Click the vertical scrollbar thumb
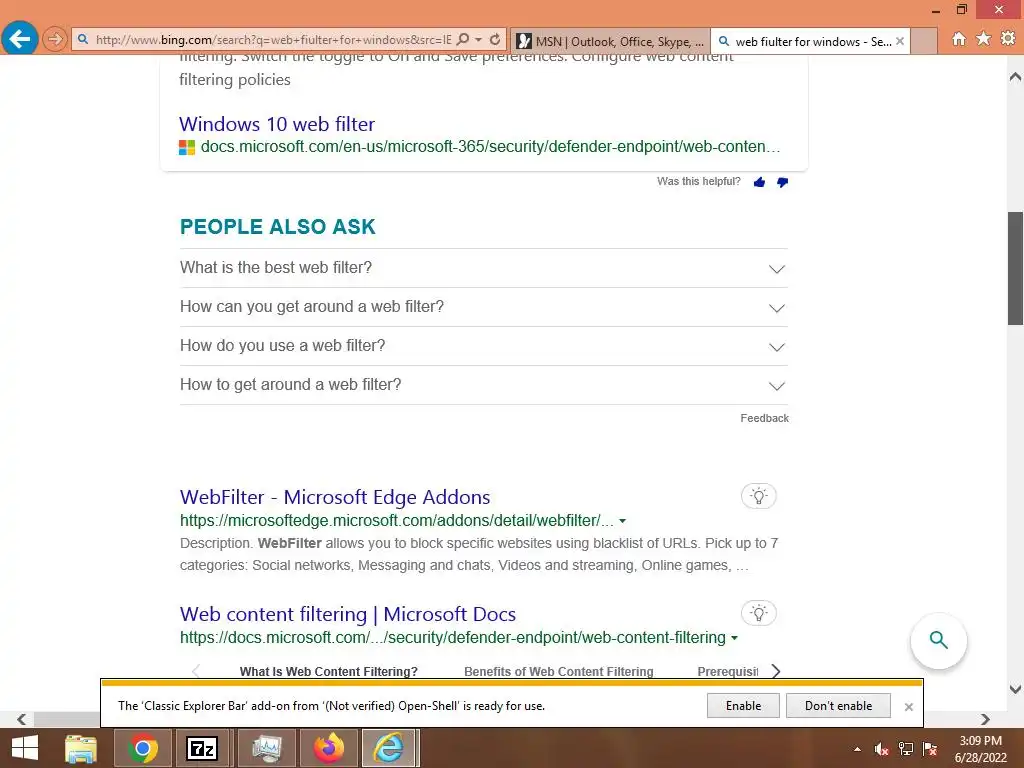The height and width of the screenshot is (768, 1024). [x=1016, y=268]
